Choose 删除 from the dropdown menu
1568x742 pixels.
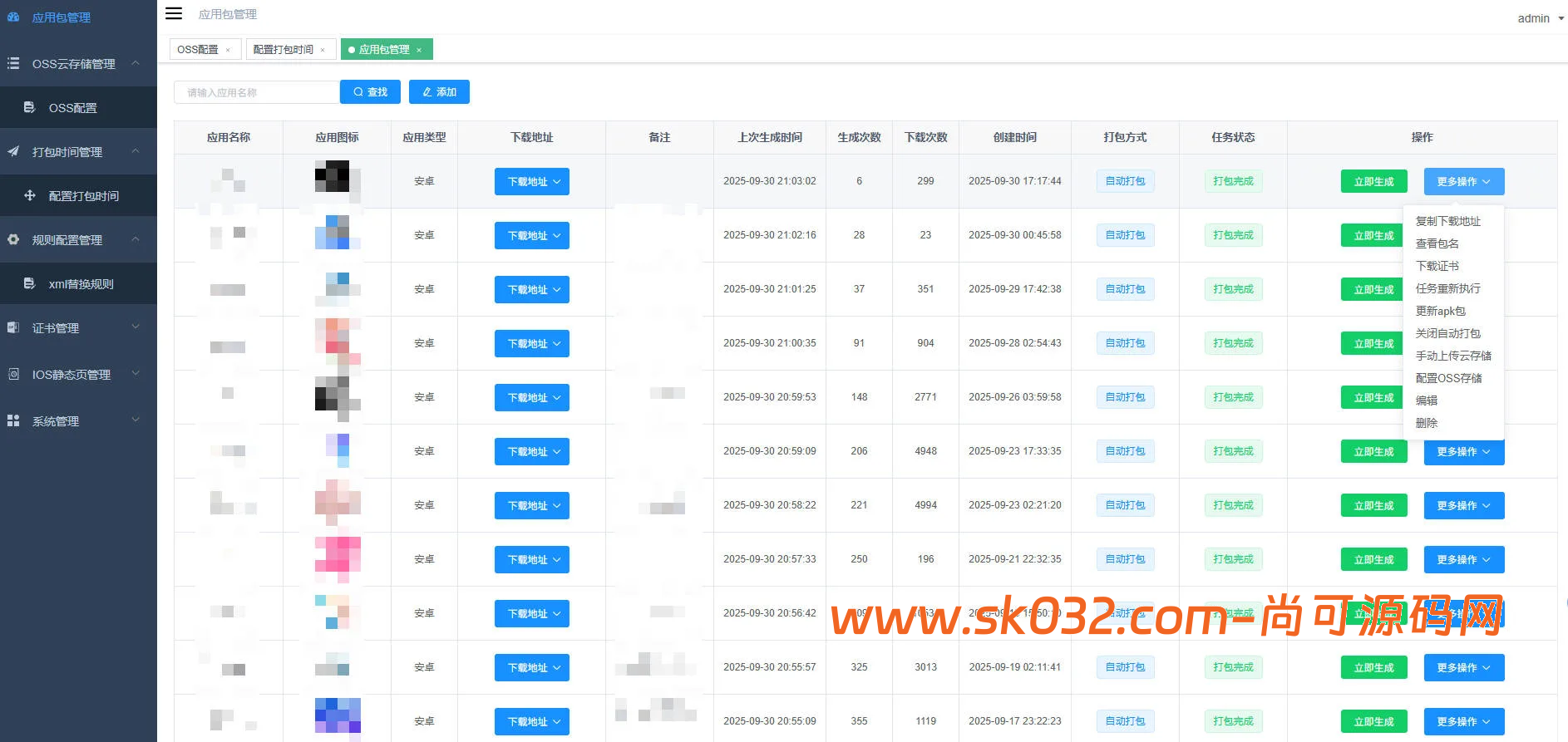point(1427,423)
